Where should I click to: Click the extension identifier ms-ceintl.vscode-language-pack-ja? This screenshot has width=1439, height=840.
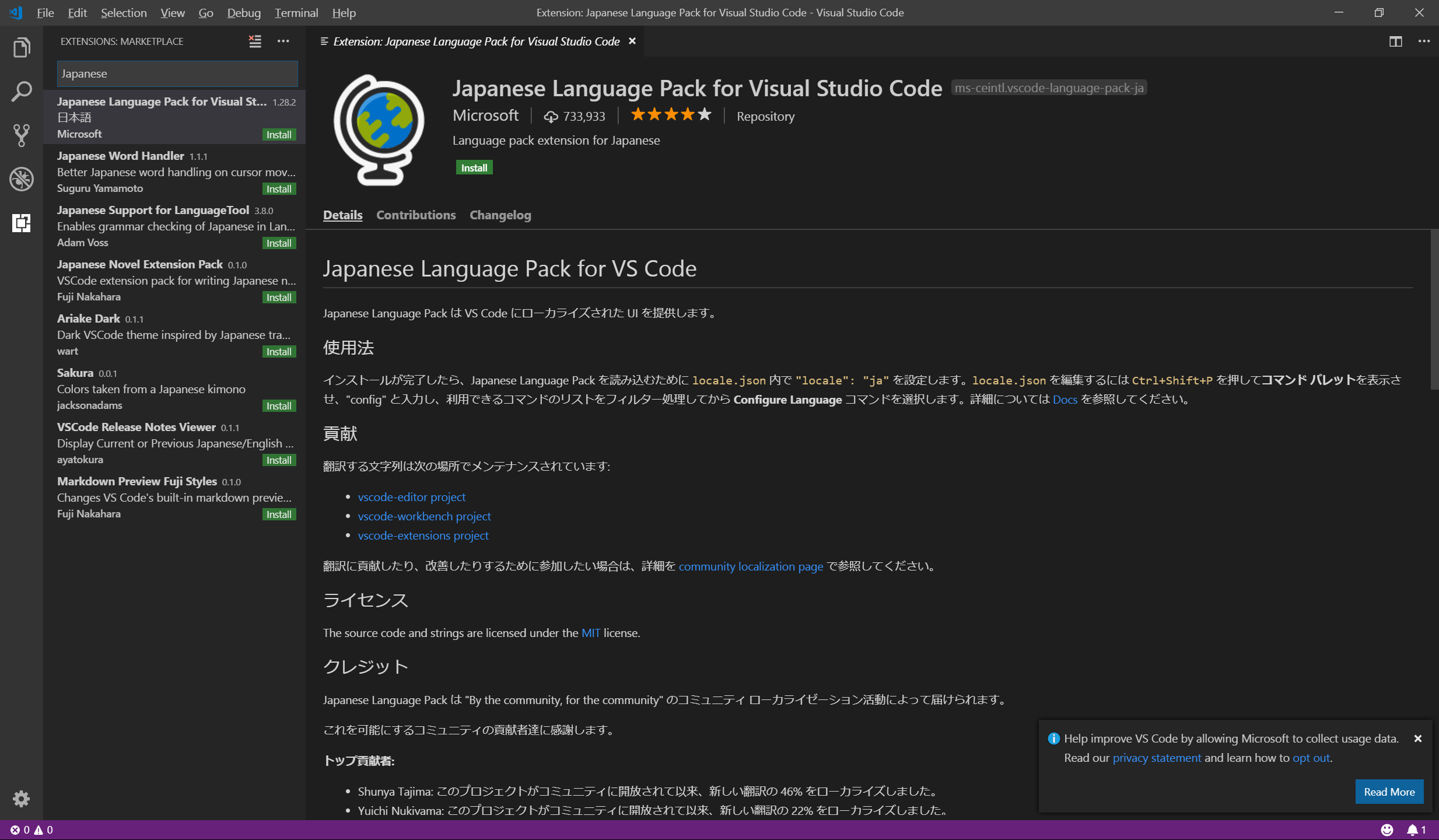pyautogui.click(x=1049, y=88)
